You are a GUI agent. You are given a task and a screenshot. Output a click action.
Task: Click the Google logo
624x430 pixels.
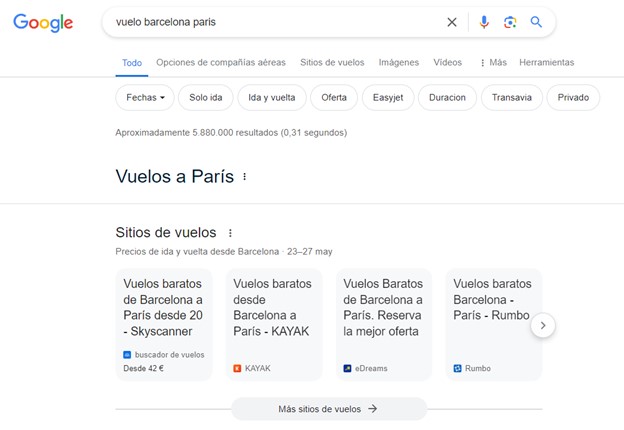pos(43,23)
